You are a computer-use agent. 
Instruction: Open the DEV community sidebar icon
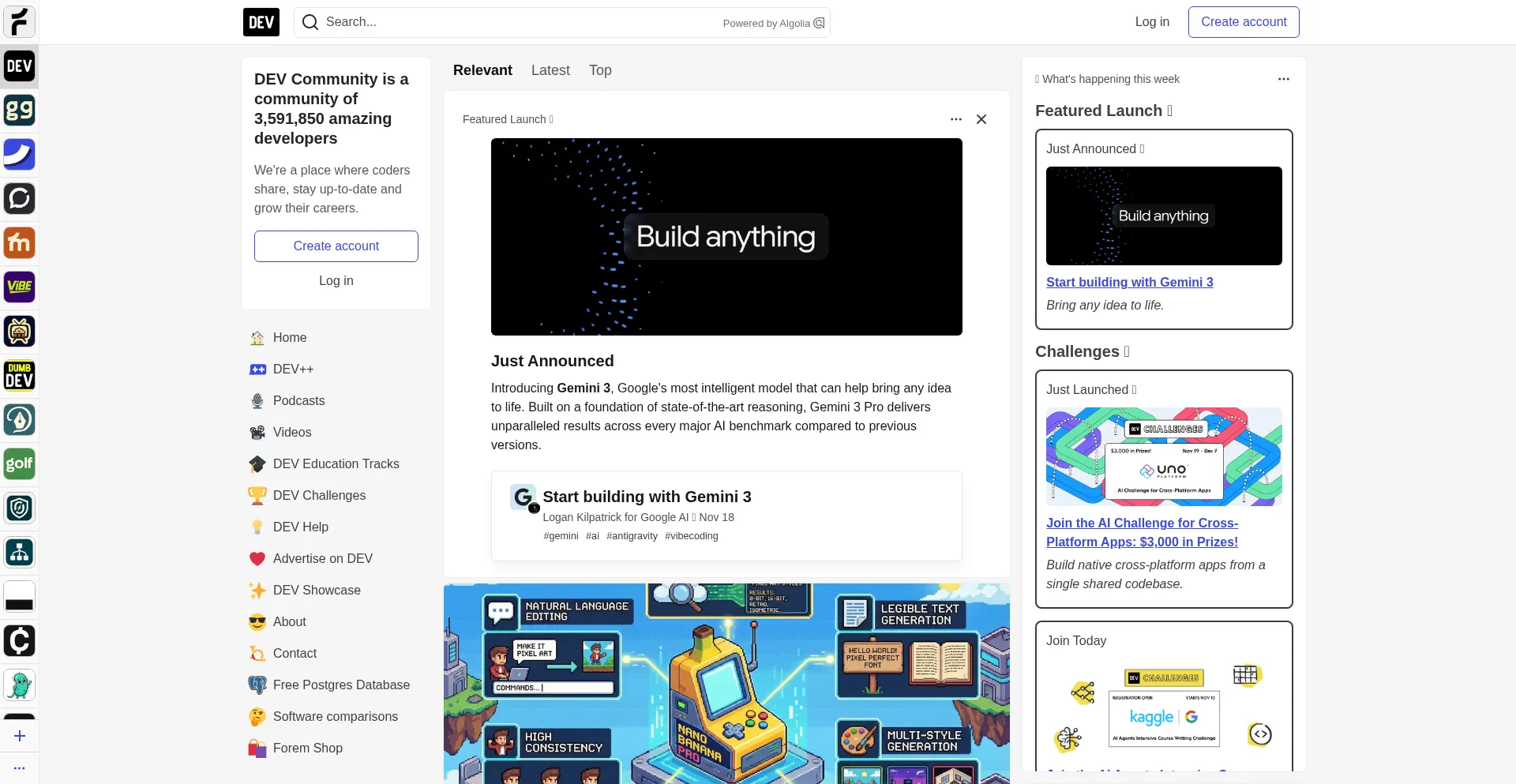point(19,66)
